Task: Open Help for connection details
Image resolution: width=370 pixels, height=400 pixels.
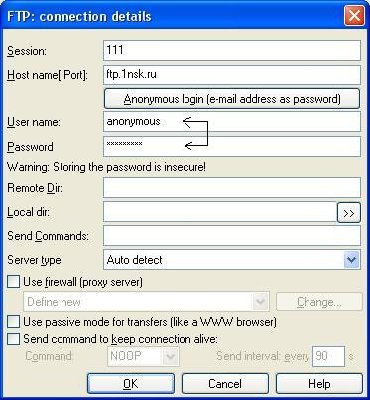Action: 319,384
